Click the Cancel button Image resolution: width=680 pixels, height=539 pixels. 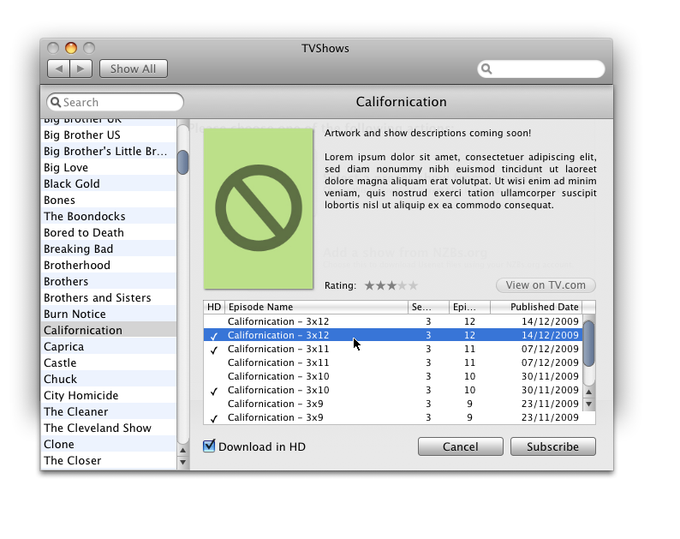(x=461, y=447)
